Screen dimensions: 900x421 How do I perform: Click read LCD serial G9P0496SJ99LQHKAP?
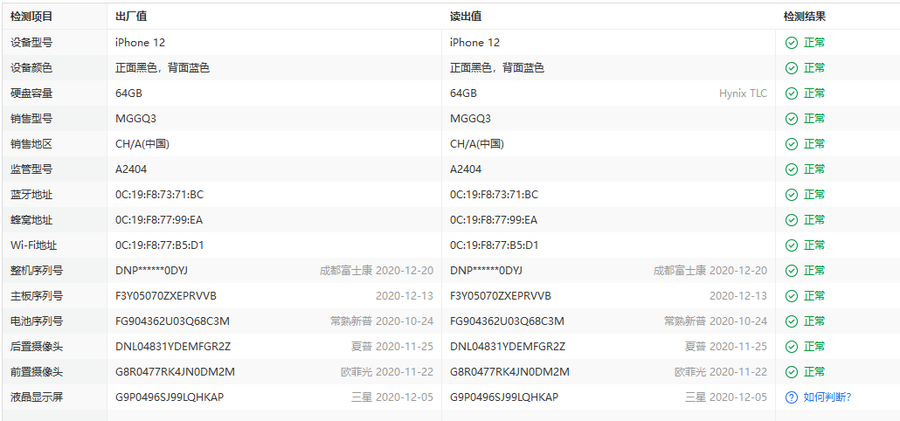(504, 397)
